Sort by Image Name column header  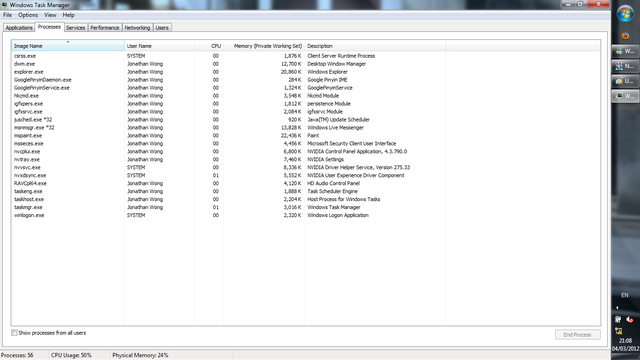pyautogui.click(x=68, y=46)
